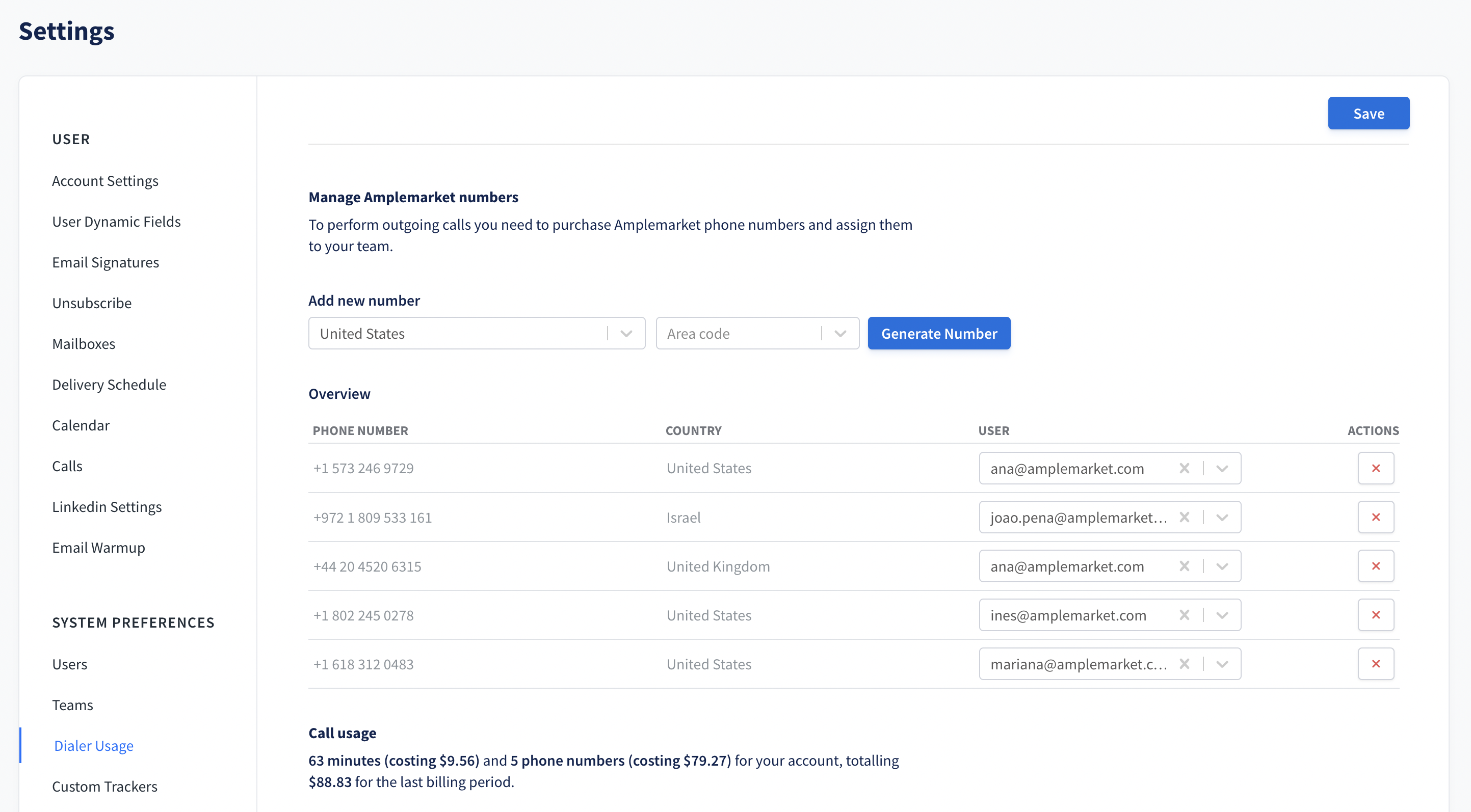Clear mariana user assignment
This screenshot has height=812, width=1471.
(1185, 664)
